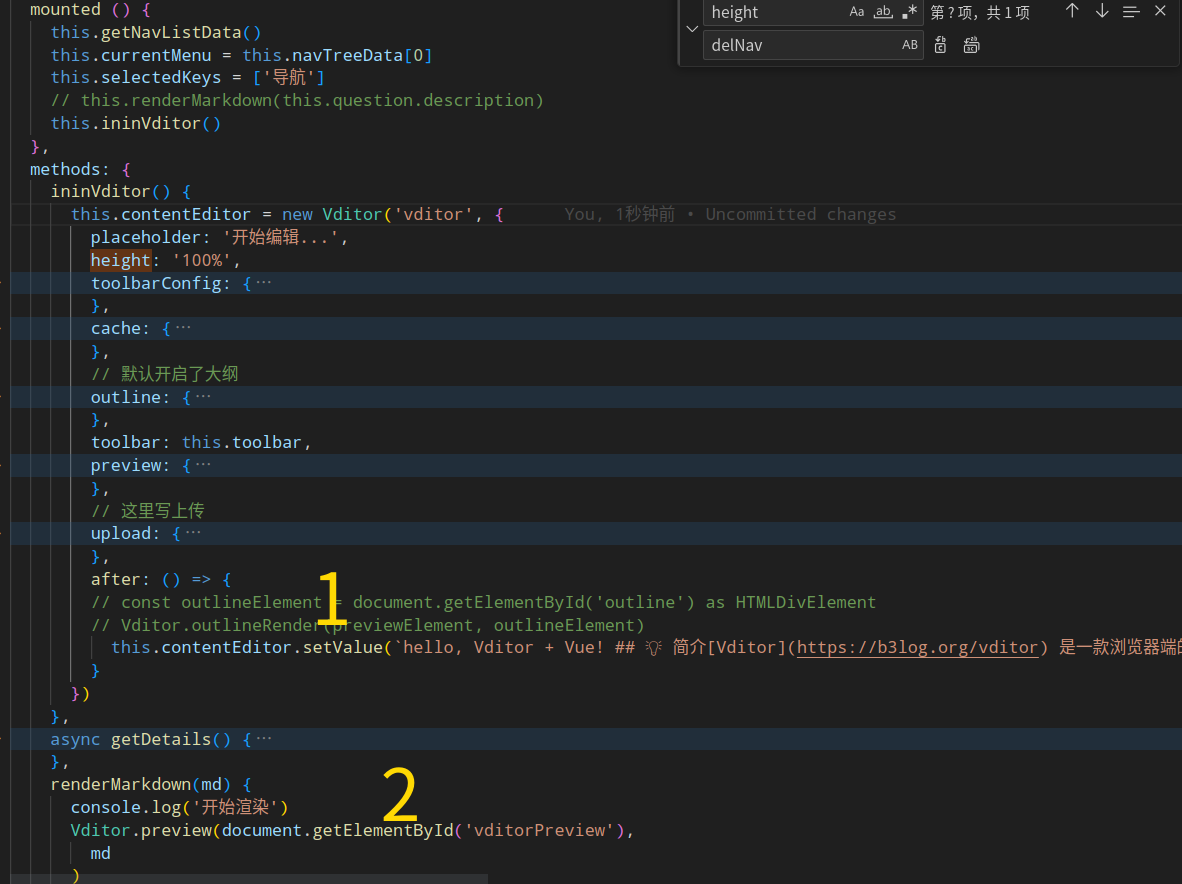This screenshot has height=884, width=1182.
Task: Open the b3log.org/vditor link
Action: click(x=917, y=647)
